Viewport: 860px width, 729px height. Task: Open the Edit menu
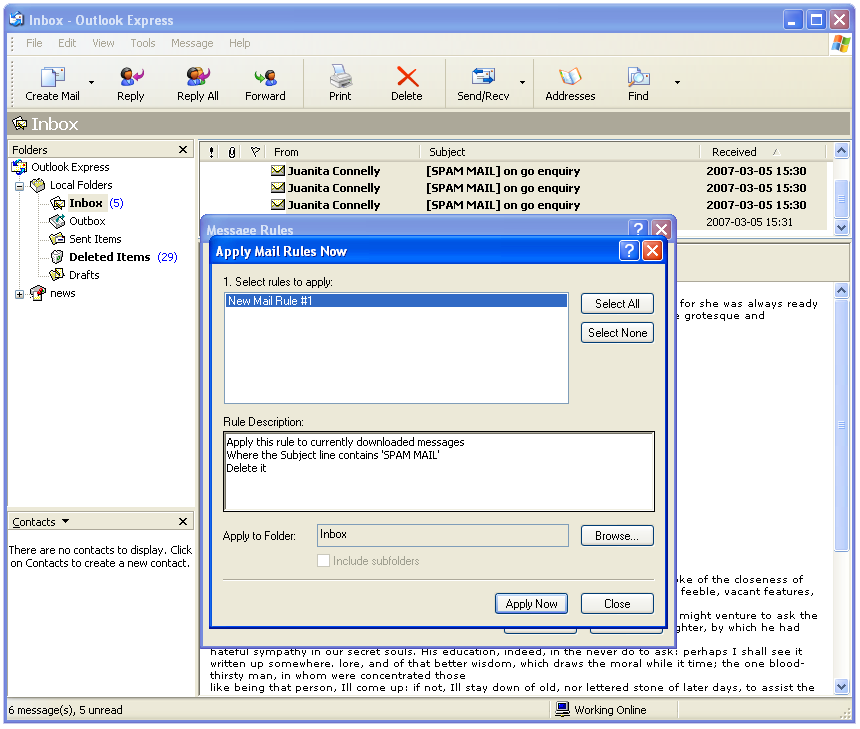67,43
